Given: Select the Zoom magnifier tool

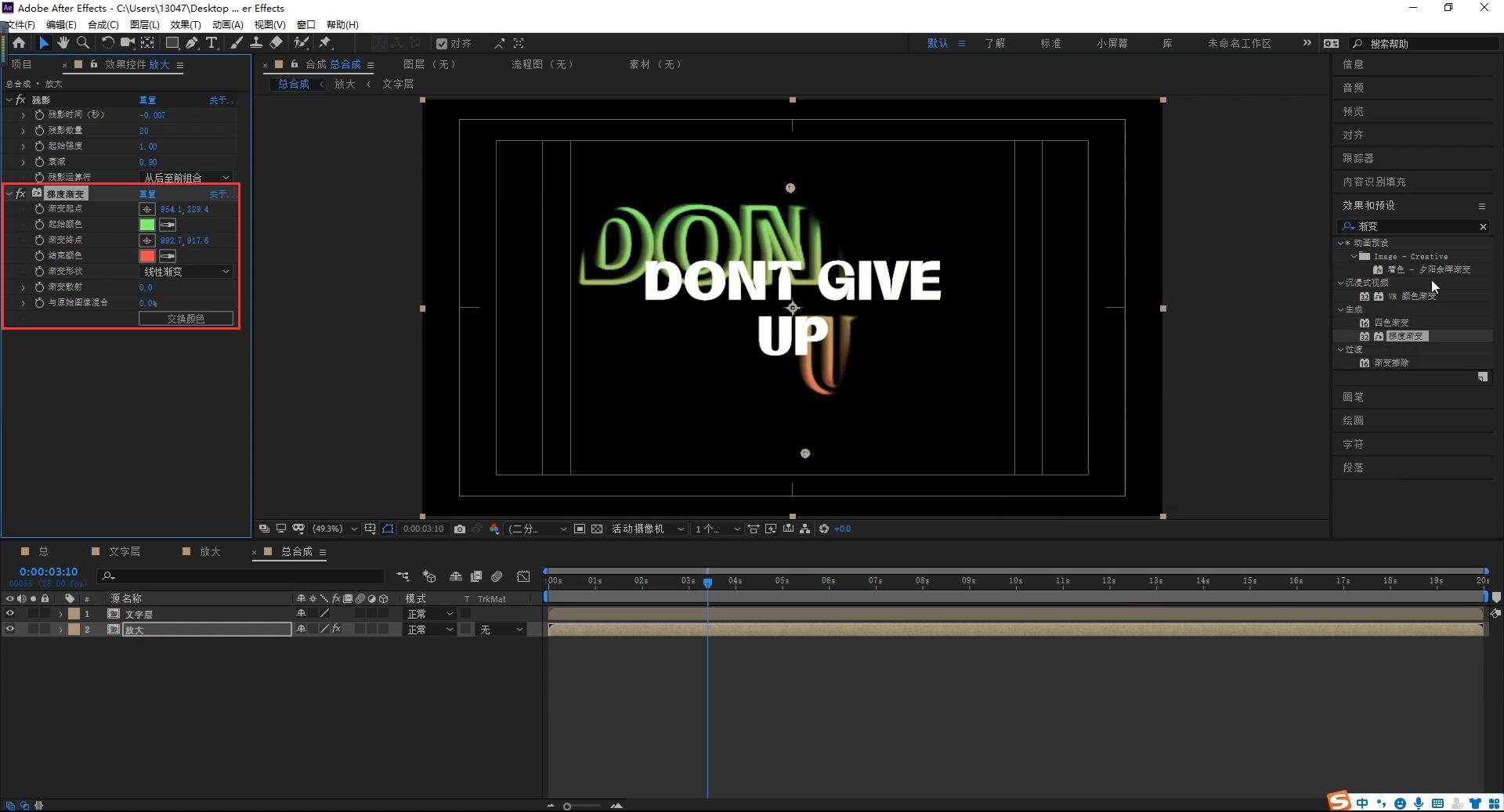Looking at the screenshot, I should [x=82, y=43].
